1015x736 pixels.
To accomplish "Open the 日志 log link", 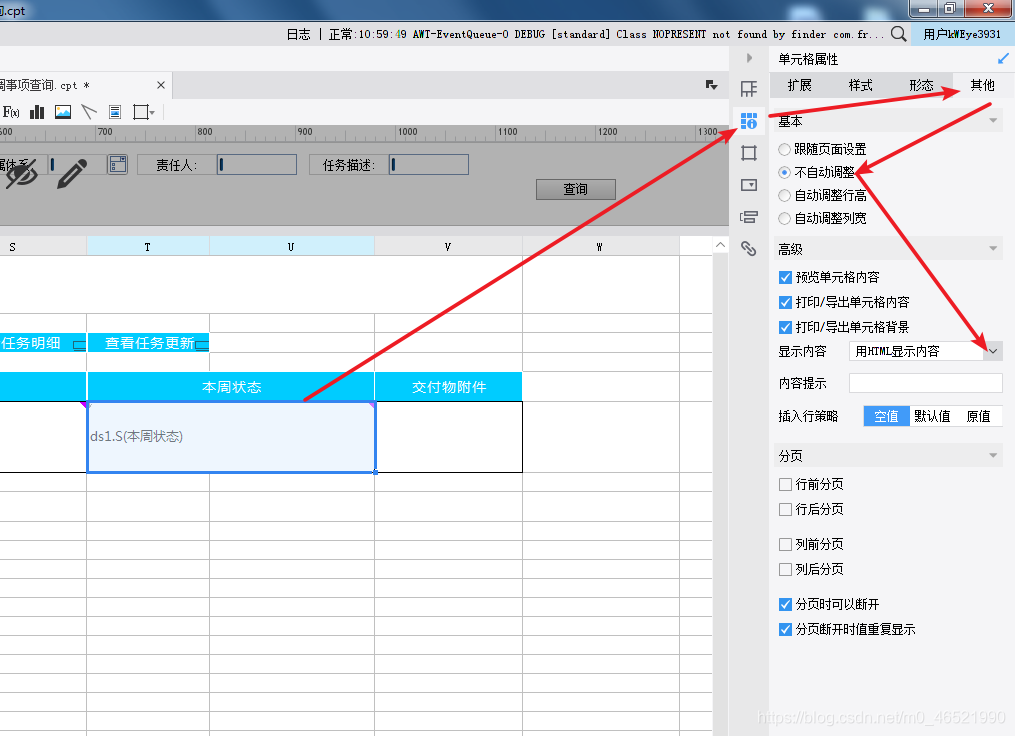I will click(298, 34).
